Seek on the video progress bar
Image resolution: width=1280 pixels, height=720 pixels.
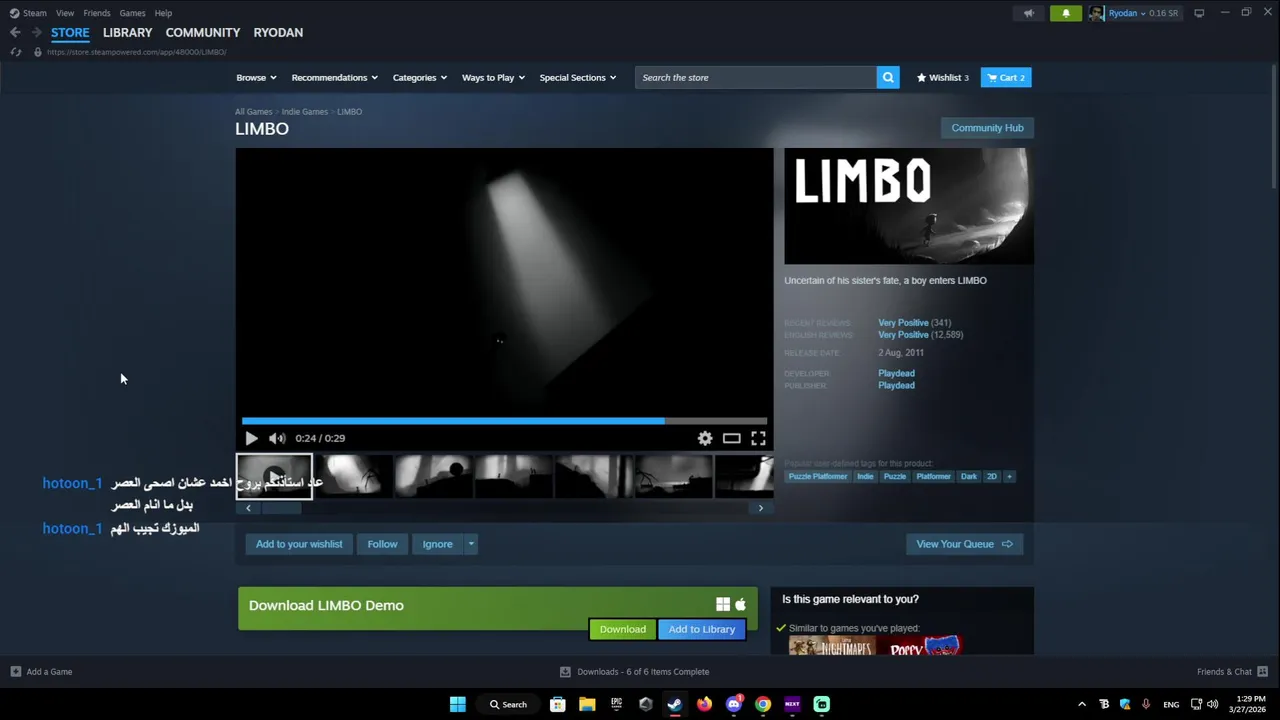click(504, 421)
